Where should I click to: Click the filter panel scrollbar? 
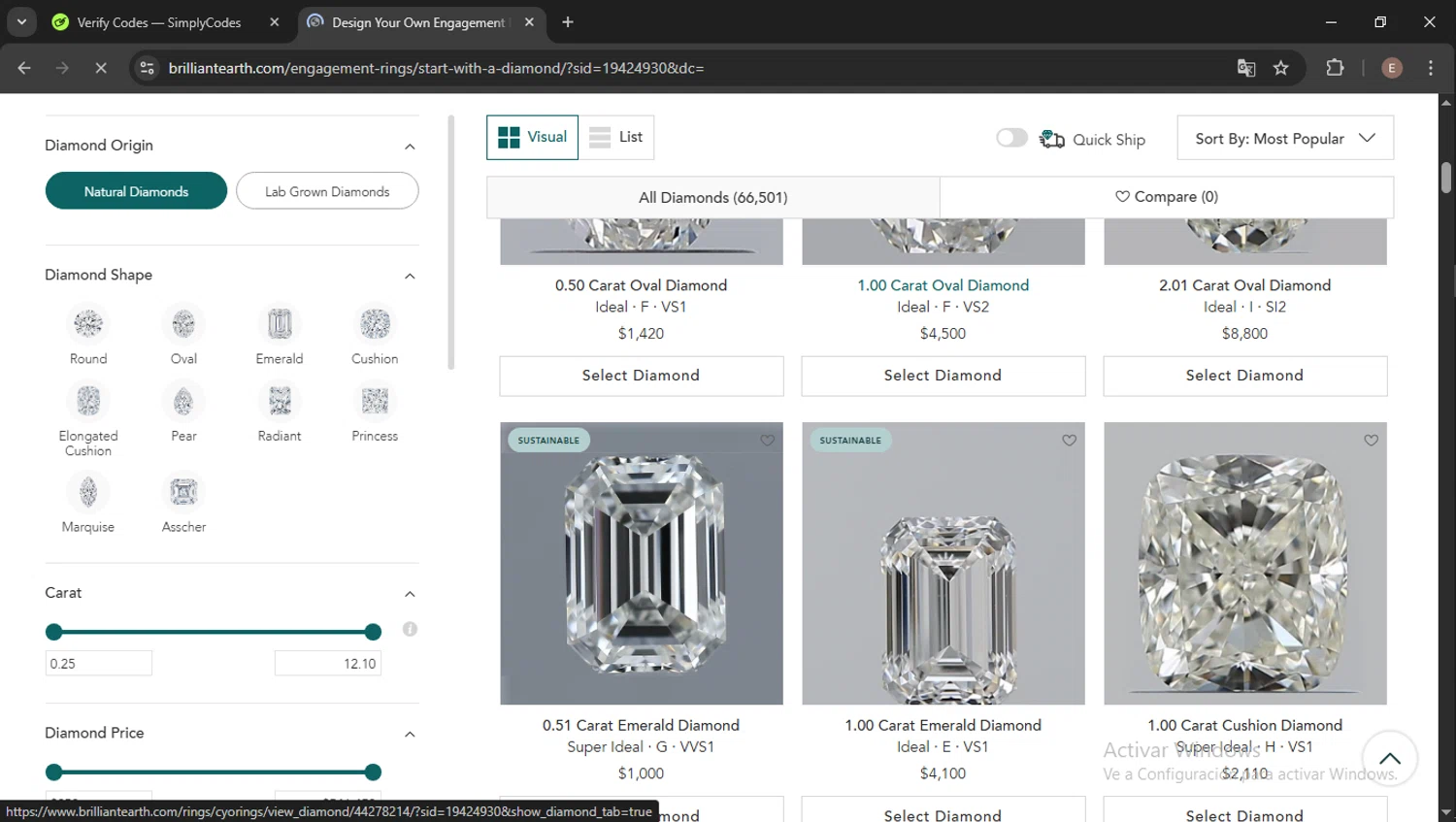click(450, 243)
